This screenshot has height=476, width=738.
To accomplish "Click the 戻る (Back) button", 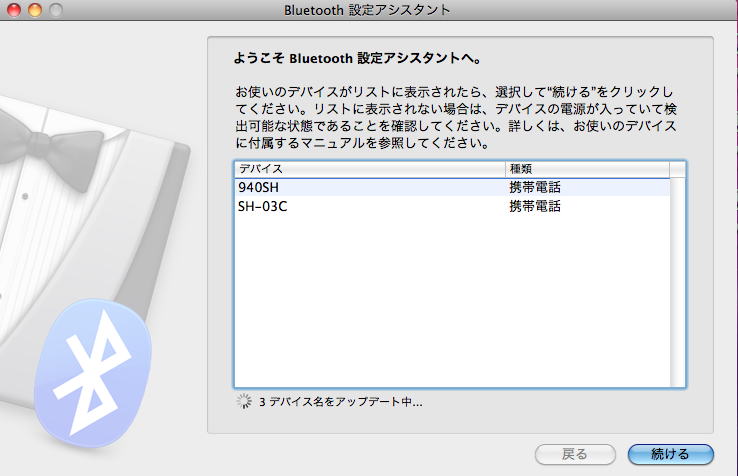I will pos(575,454).
